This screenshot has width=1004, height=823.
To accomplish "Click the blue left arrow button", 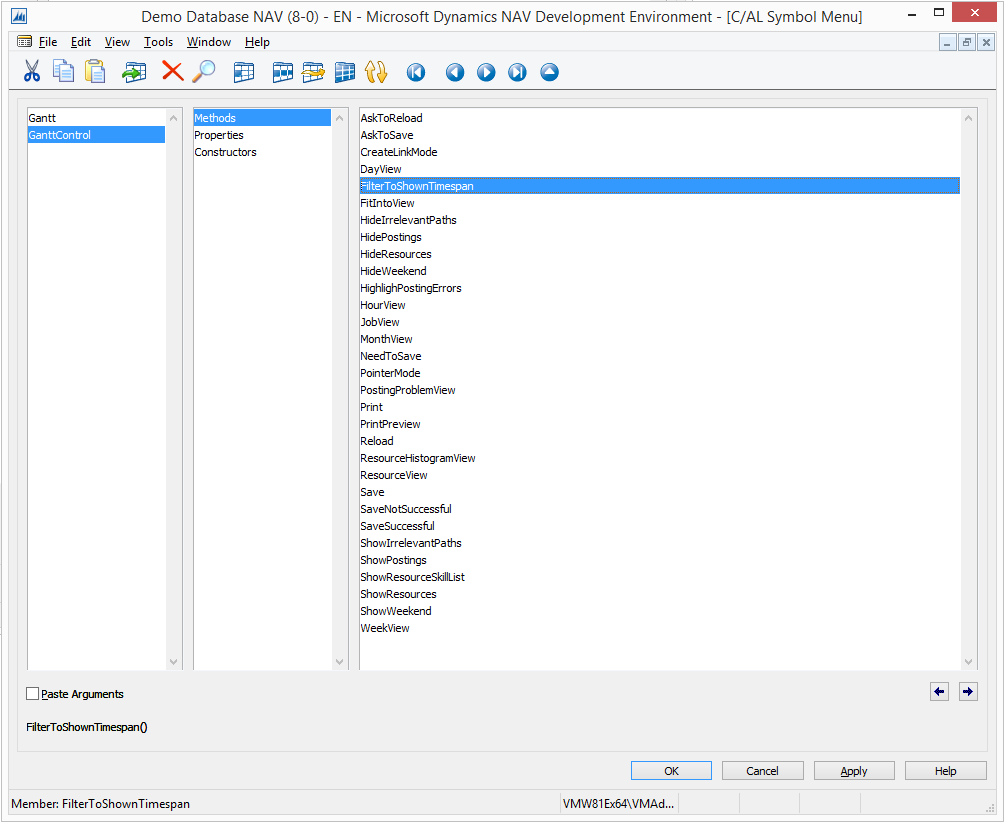I will tap(939, 692).
